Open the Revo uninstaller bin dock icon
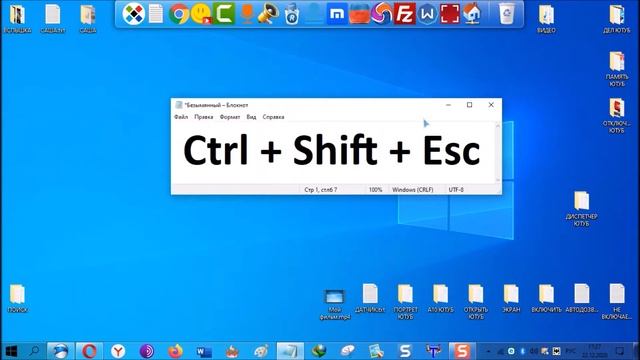 [x=291, y=14]
